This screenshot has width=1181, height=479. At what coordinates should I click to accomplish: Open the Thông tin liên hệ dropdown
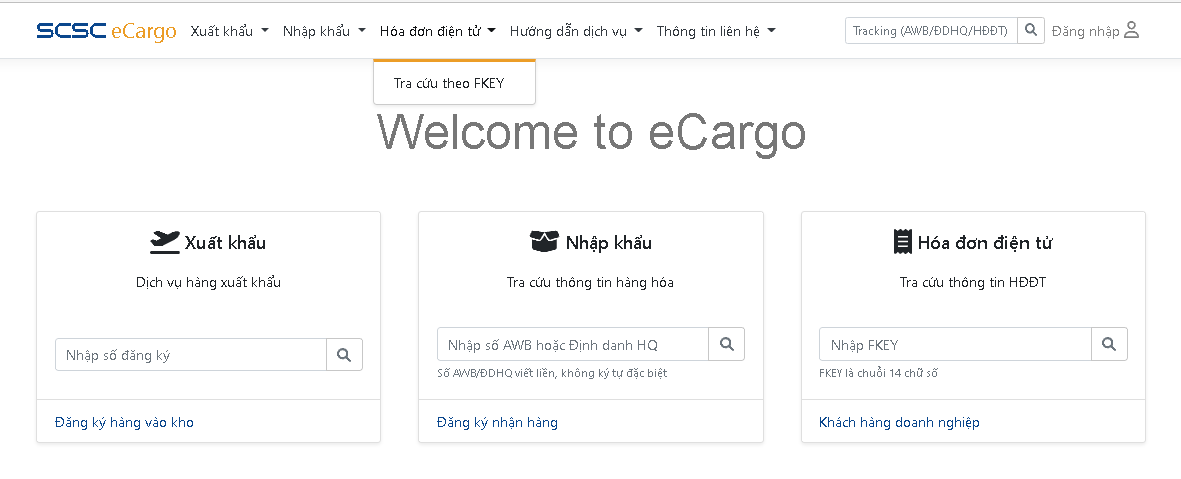tap(716, 31)
